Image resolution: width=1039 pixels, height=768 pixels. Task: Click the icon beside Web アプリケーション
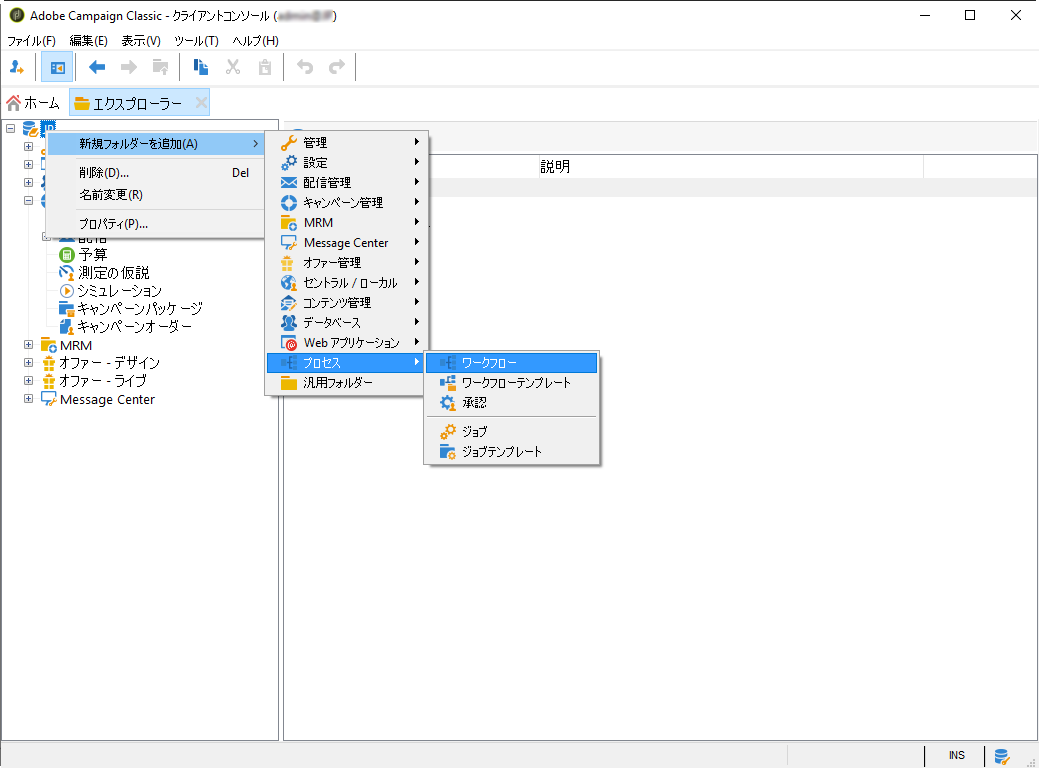coord(289,343)
